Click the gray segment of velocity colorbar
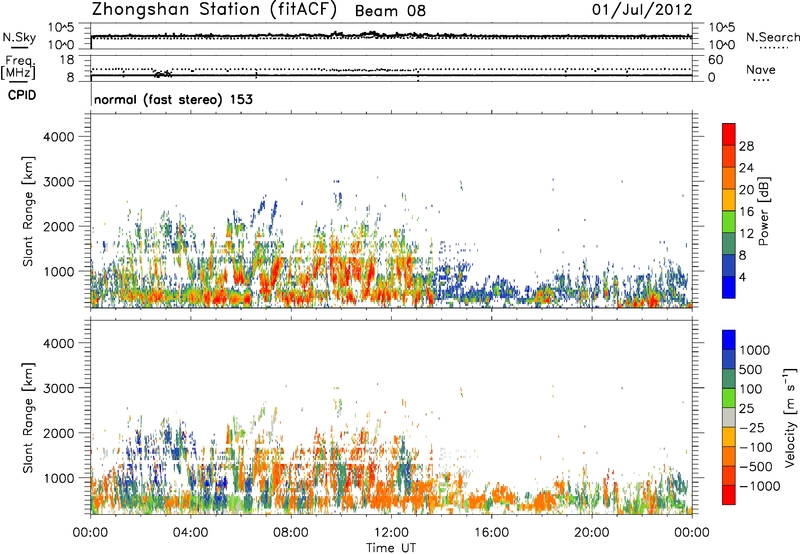This screenshot has width=800, height=554. point(729,417)
